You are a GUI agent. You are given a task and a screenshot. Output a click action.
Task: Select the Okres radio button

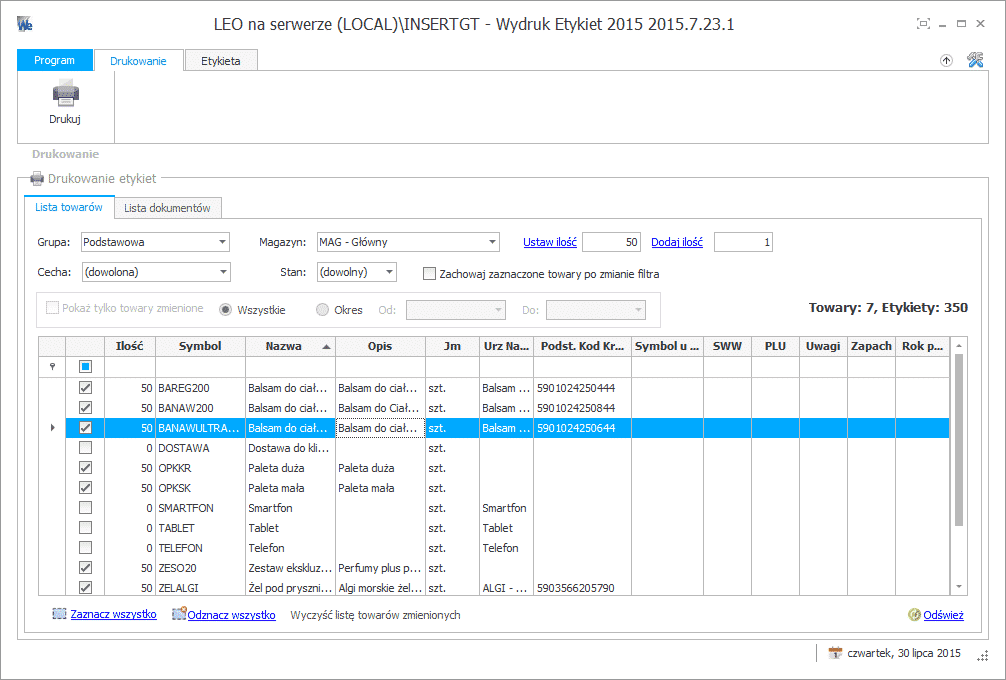322,310
